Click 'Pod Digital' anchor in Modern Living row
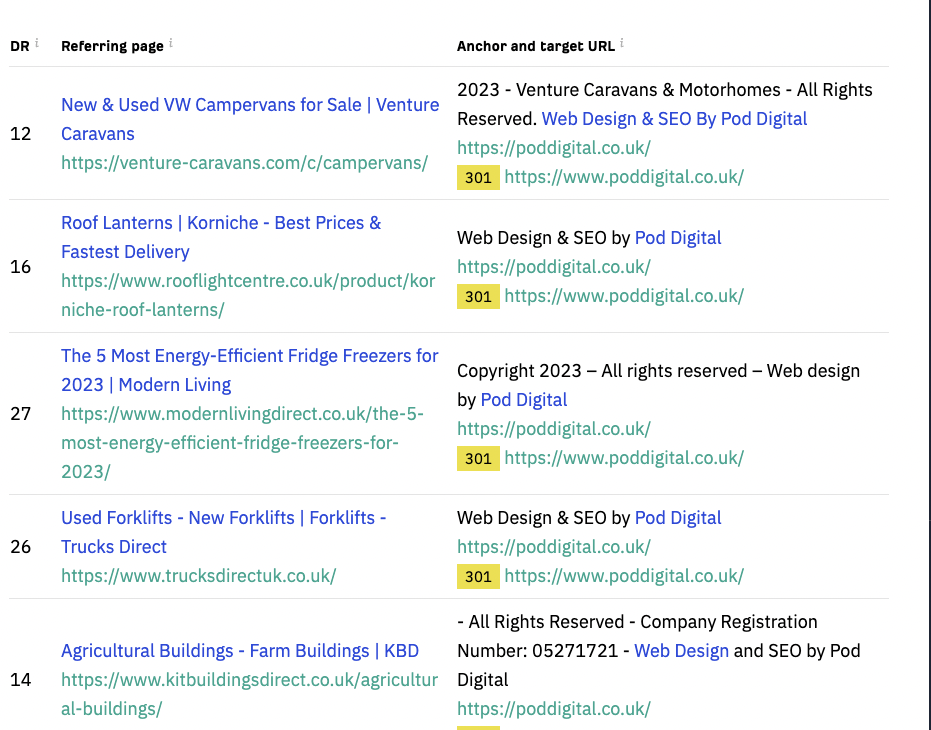Screen dimensions: 931x730 524,400
